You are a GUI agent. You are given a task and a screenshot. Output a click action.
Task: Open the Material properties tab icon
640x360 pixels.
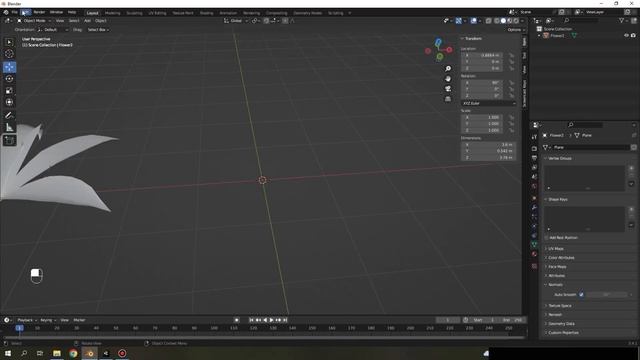pos(534,254)
